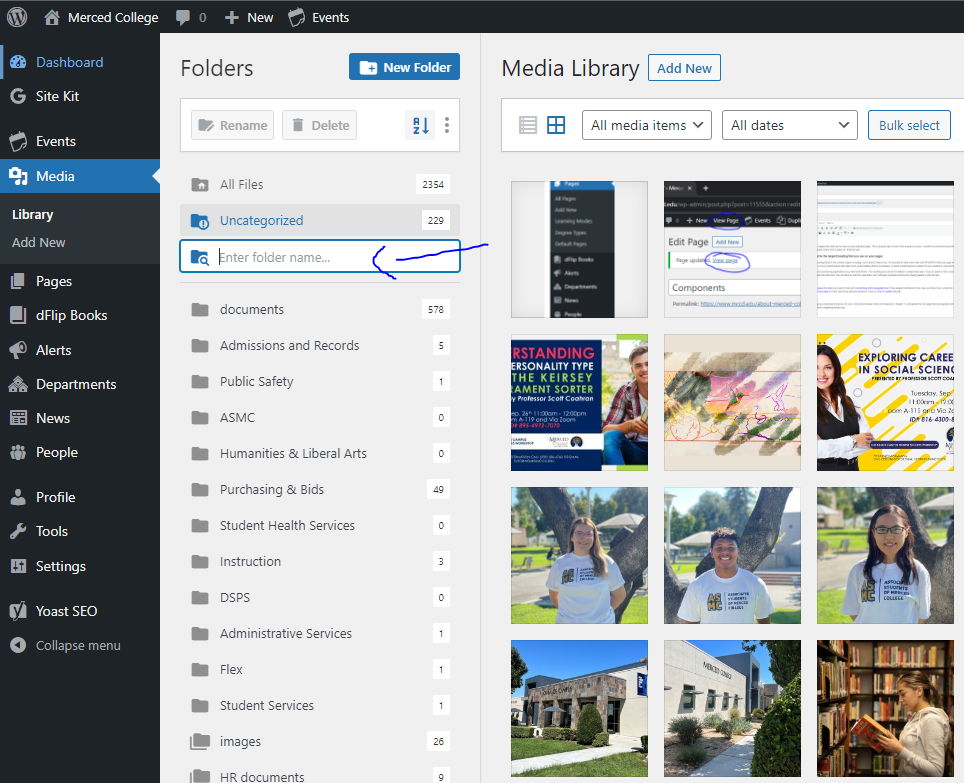Focus the Enter folder name search field
Image resolution: width=964 pixels, height=783 pixels.
pyautogui.click(x=320, y=257)
